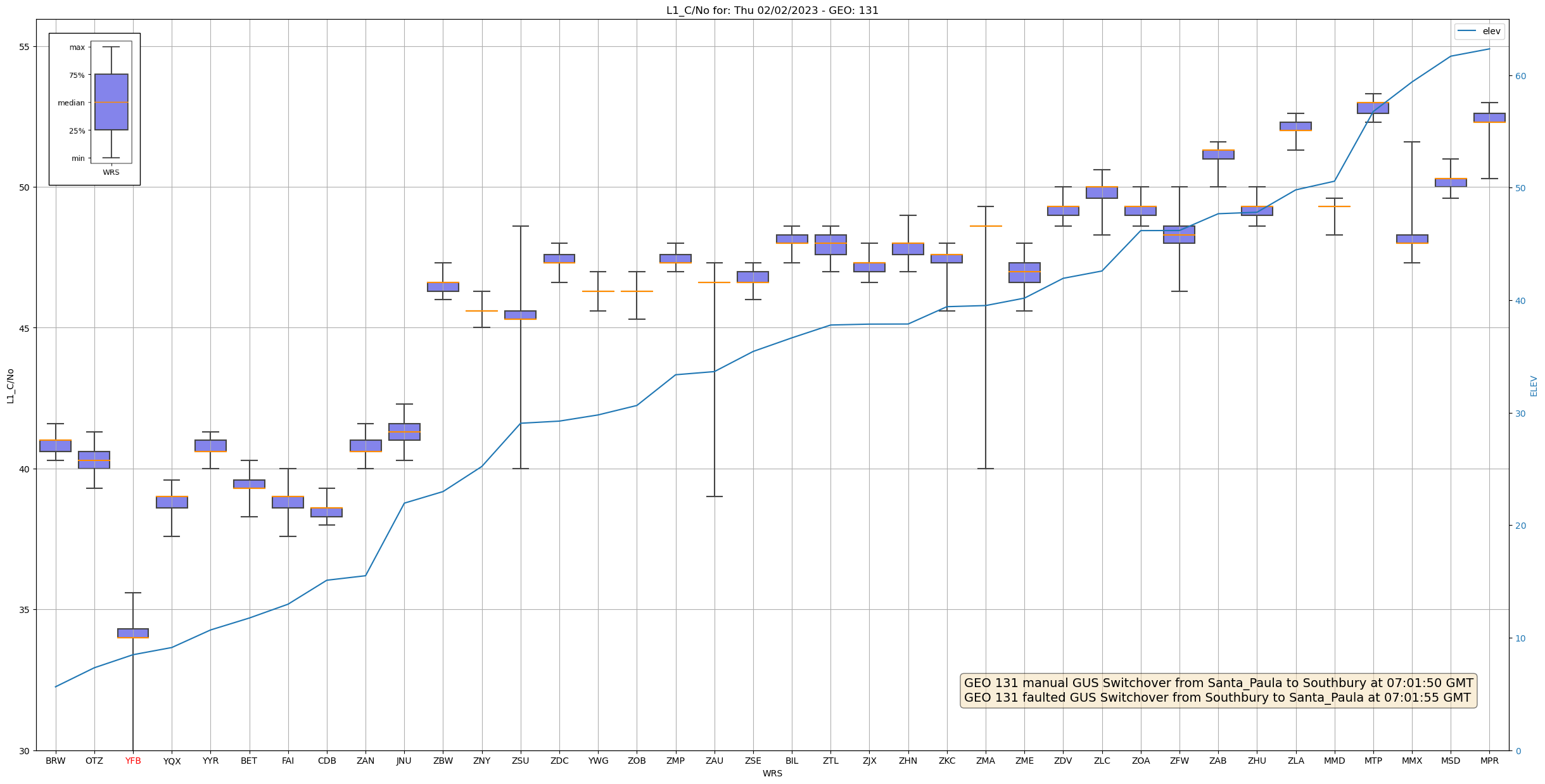
Task: Click the MTP box near 53 dB
Action: pos(1373,108)
